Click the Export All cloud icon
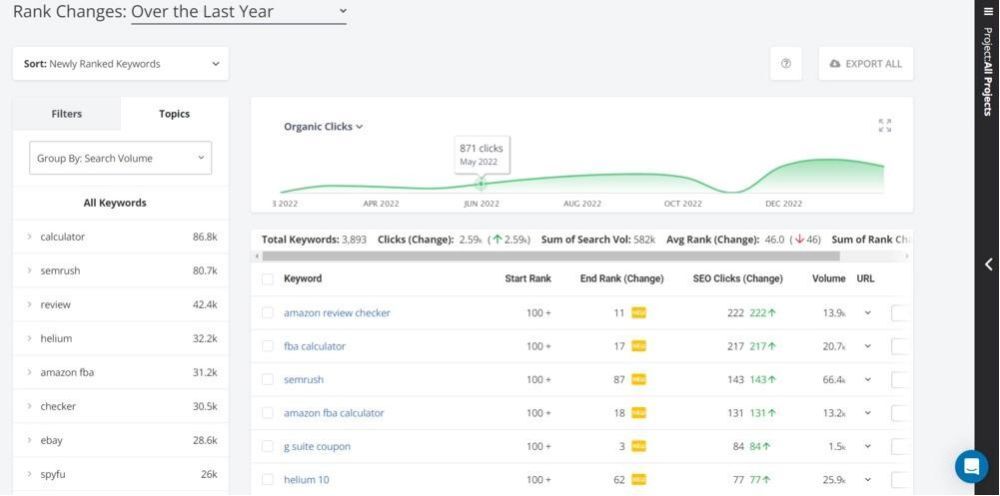 [x=835, y=64]
